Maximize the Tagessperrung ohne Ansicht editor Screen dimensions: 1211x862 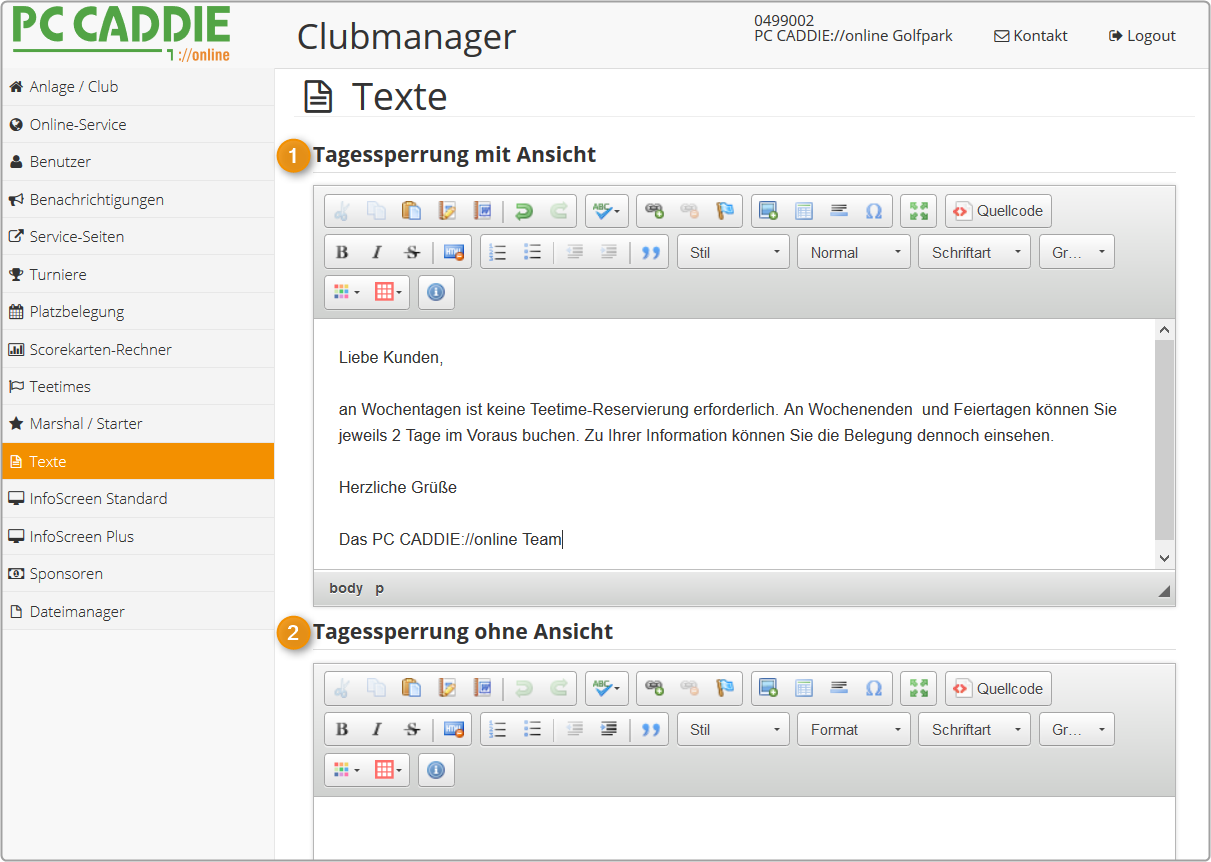pos(918,688)
